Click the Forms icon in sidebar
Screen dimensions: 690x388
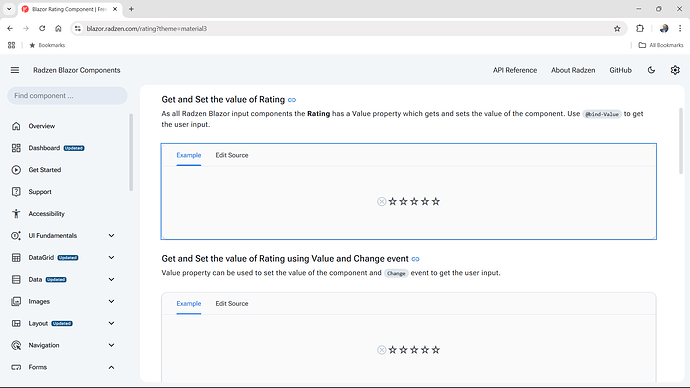16,367
